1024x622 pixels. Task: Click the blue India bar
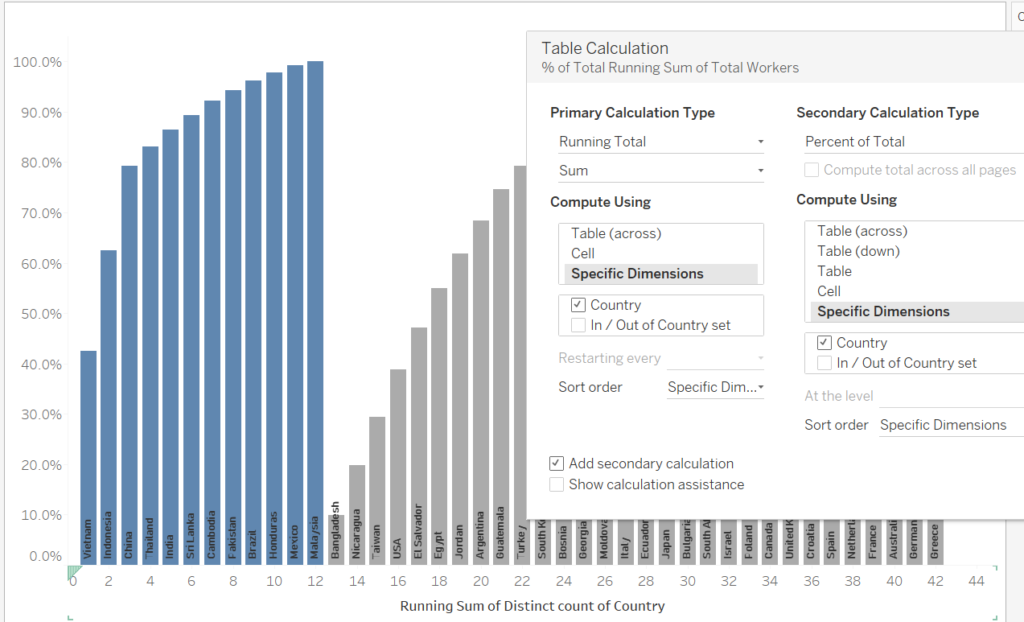tap(170, 347)
